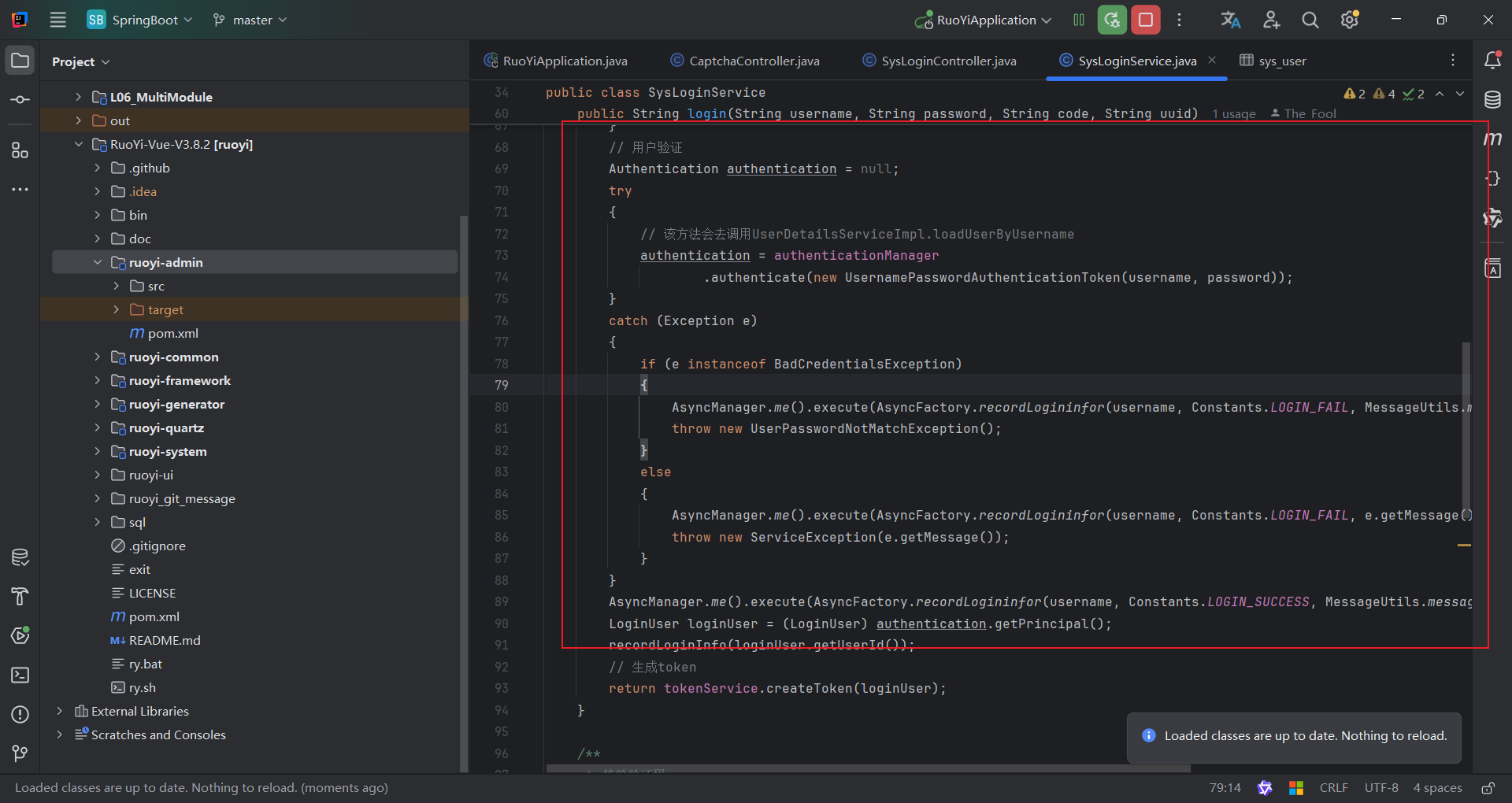This screenshot has height=803, width=1512.
Task: Stop the running RuoYiApplication
Action: [1146, 20]
